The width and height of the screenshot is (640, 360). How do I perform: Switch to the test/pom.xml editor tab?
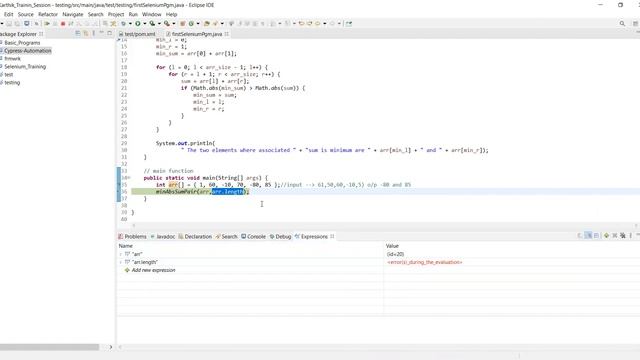(137, 34)
